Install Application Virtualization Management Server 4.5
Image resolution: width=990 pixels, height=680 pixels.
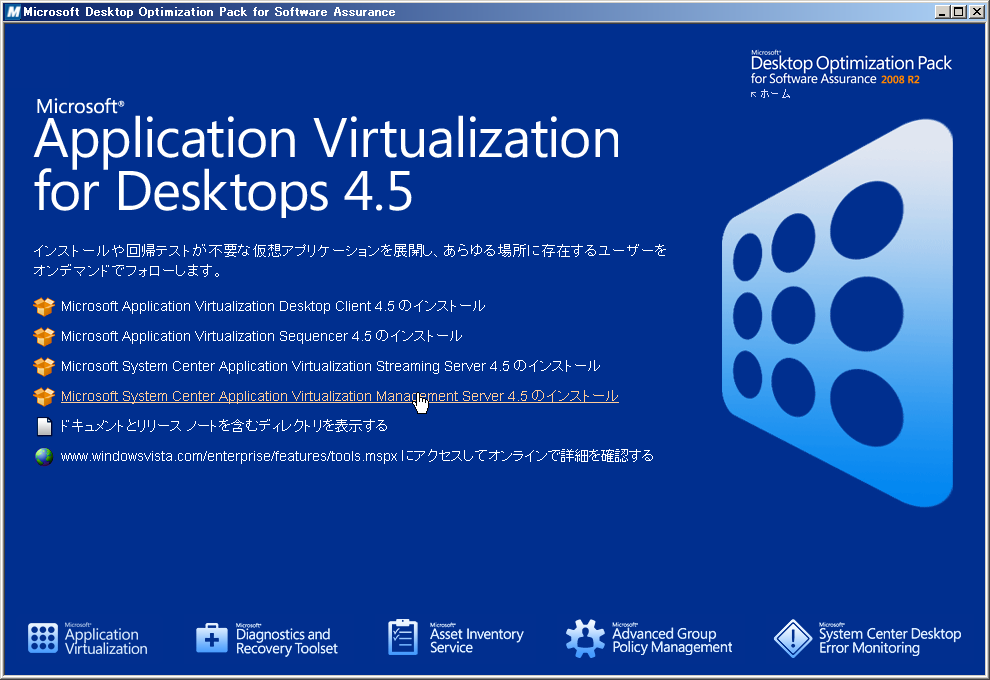[x=339, y=396]
